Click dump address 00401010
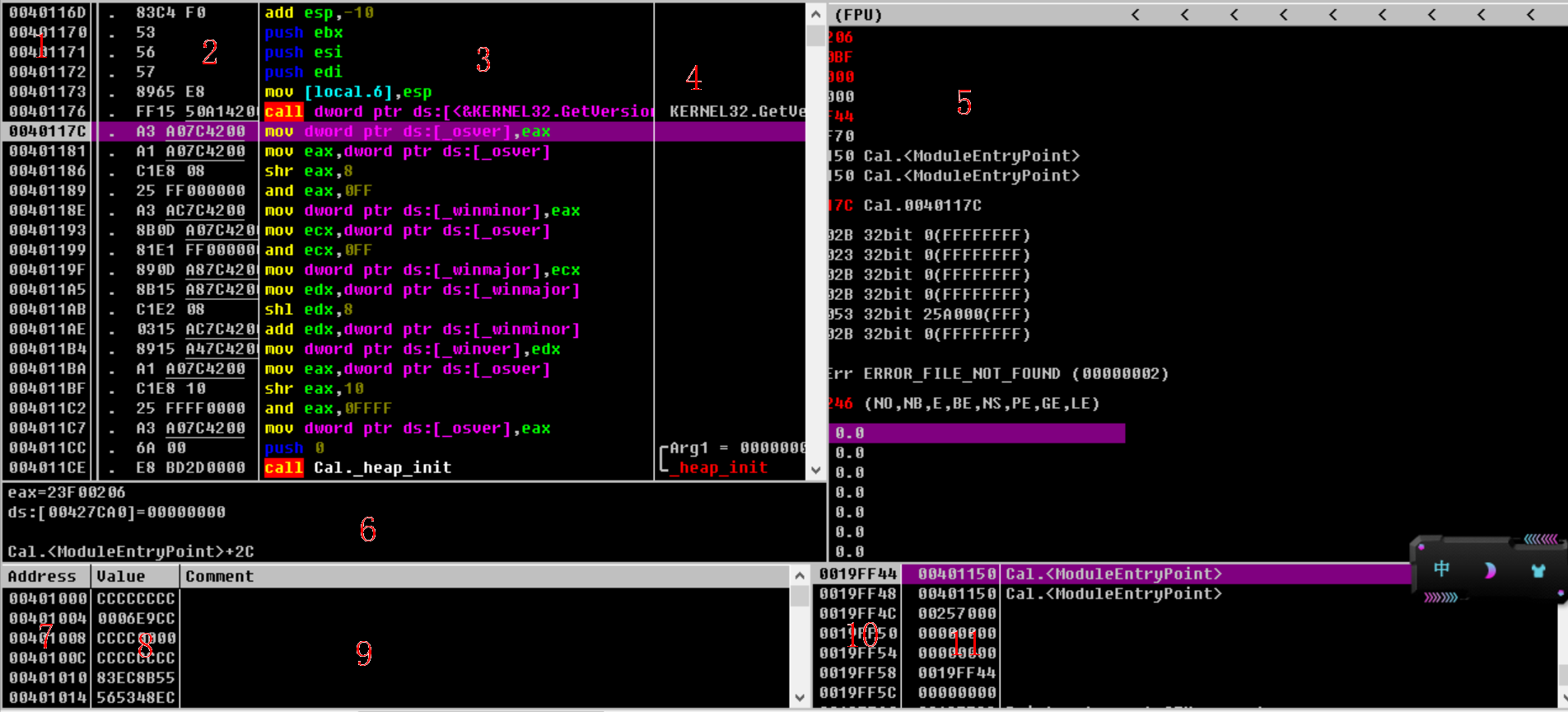1568x712 pixels. [x=48, y=677]
